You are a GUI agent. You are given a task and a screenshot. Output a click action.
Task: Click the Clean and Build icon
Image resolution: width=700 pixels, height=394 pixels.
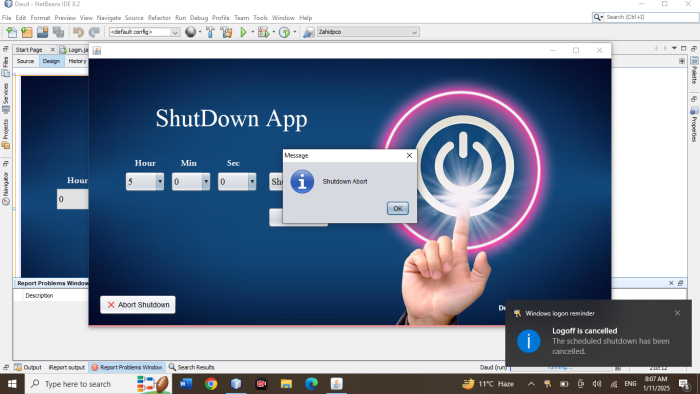(x=226, y=32)
